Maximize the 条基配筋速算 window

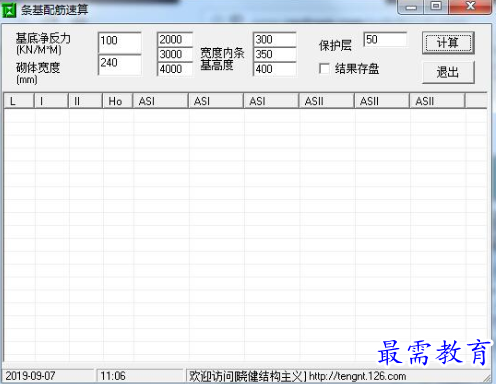pos(436,7)
